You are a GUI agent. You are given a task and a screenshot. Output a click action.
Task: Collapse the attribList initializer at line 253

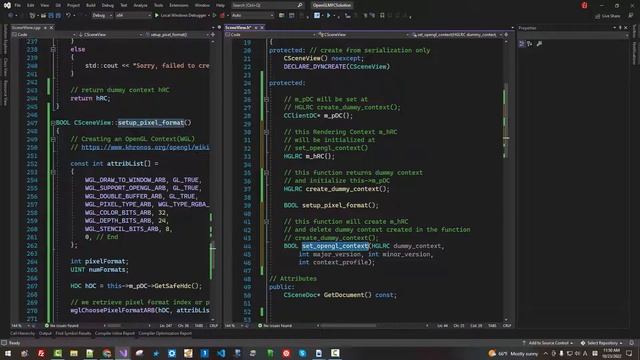coord(53,172)
